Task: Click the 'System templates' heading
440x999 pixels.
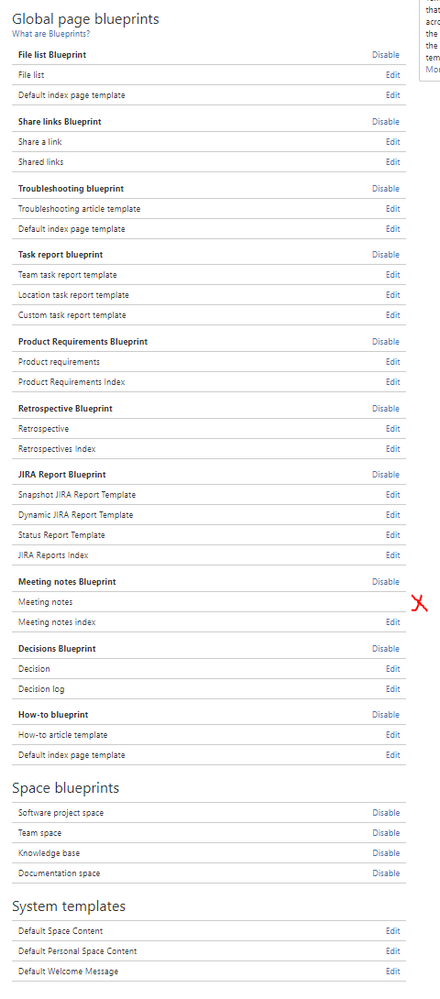Action: 69,906
